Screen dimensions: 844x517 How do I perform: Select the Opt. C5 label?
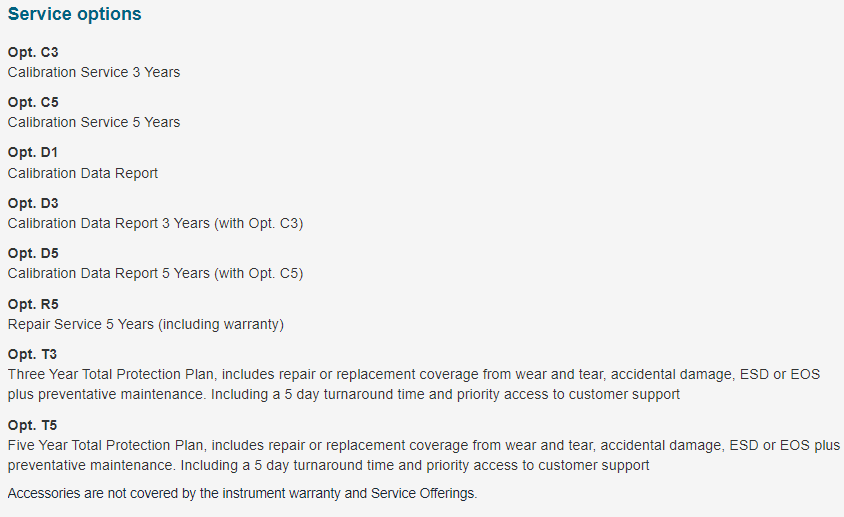tap(33, 102)
